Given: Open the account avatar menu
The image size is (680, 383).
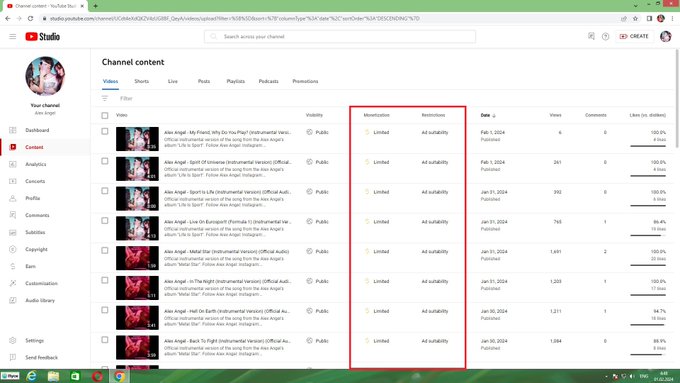Looking at the screenshot, I should pyautogui.click(x=666, y=36).
